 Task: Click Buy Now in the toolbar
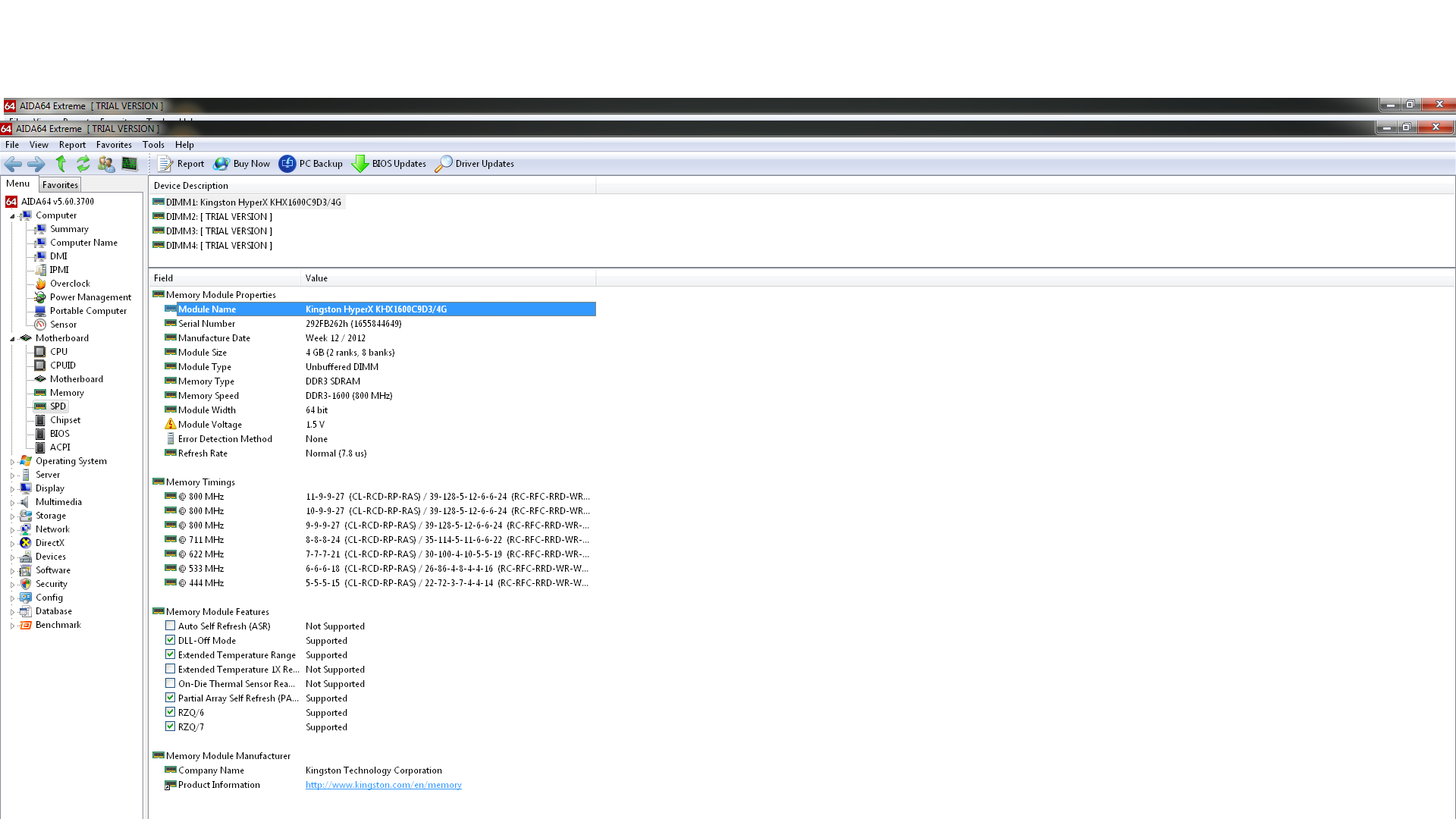point(242,164)
